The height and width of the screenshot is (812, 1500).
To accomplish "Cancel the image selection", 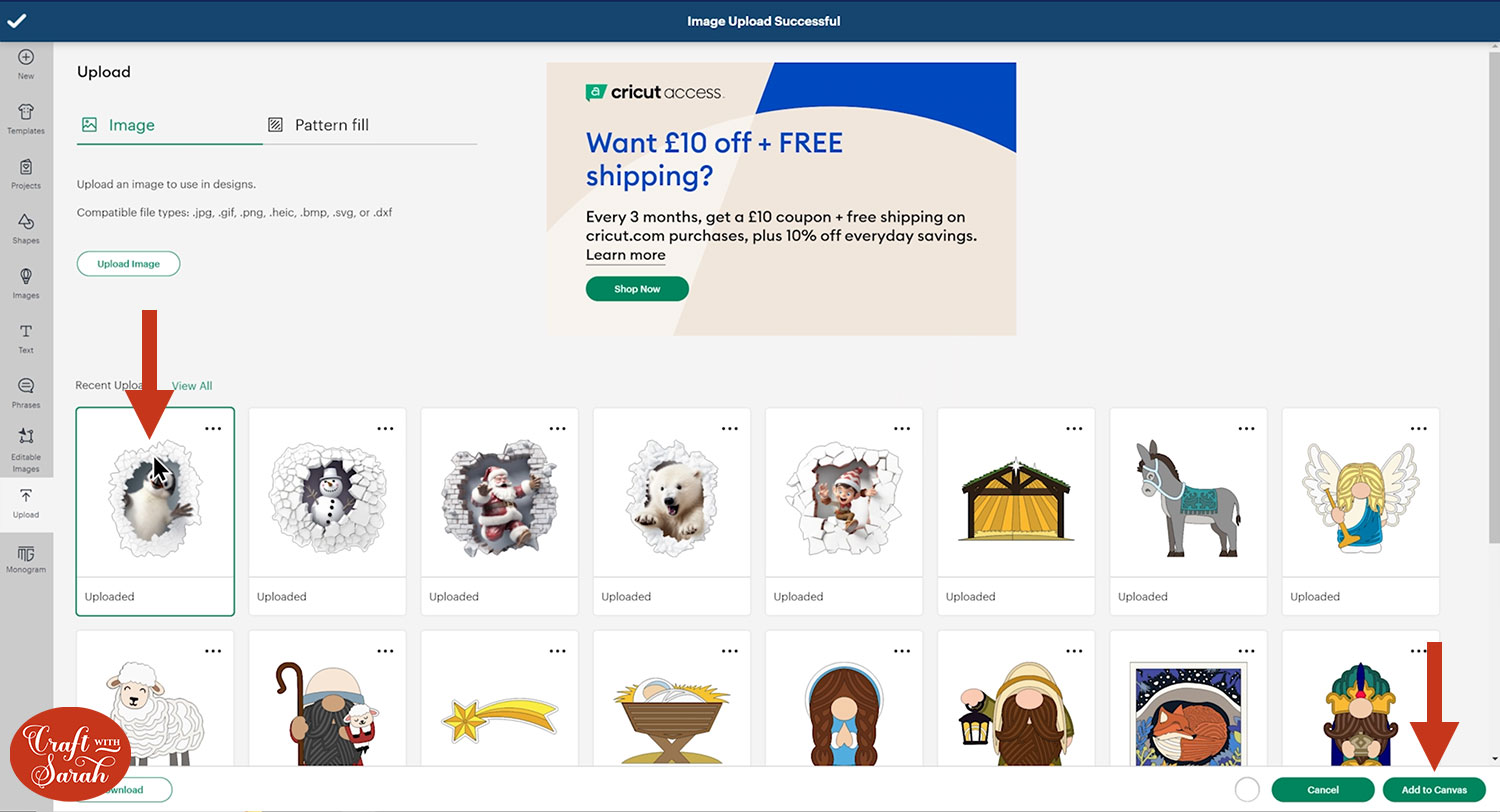I will coord(1323,790).
